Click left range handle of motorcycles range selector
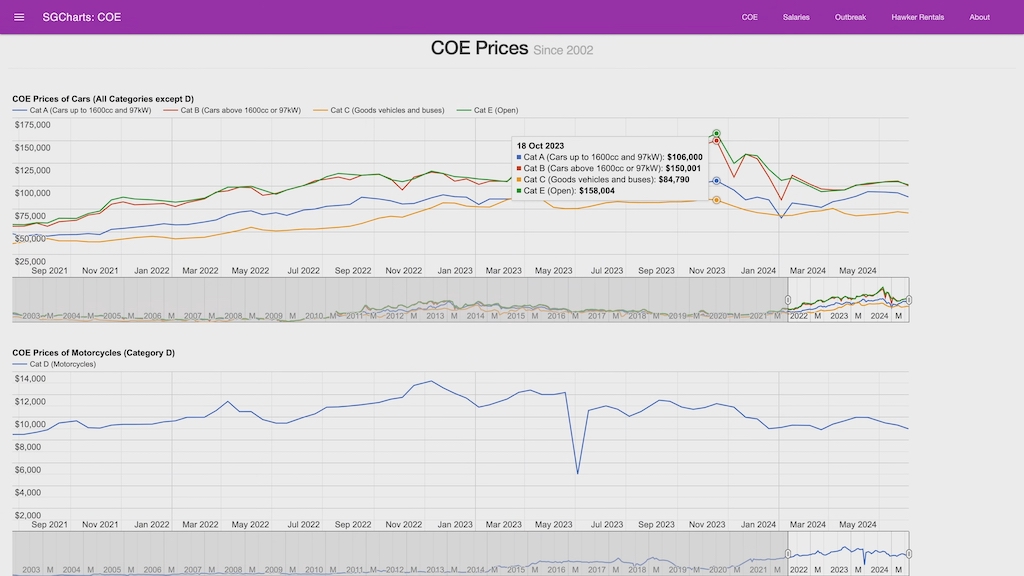This screenshot has width=1024, height=576. coord(788,553)
